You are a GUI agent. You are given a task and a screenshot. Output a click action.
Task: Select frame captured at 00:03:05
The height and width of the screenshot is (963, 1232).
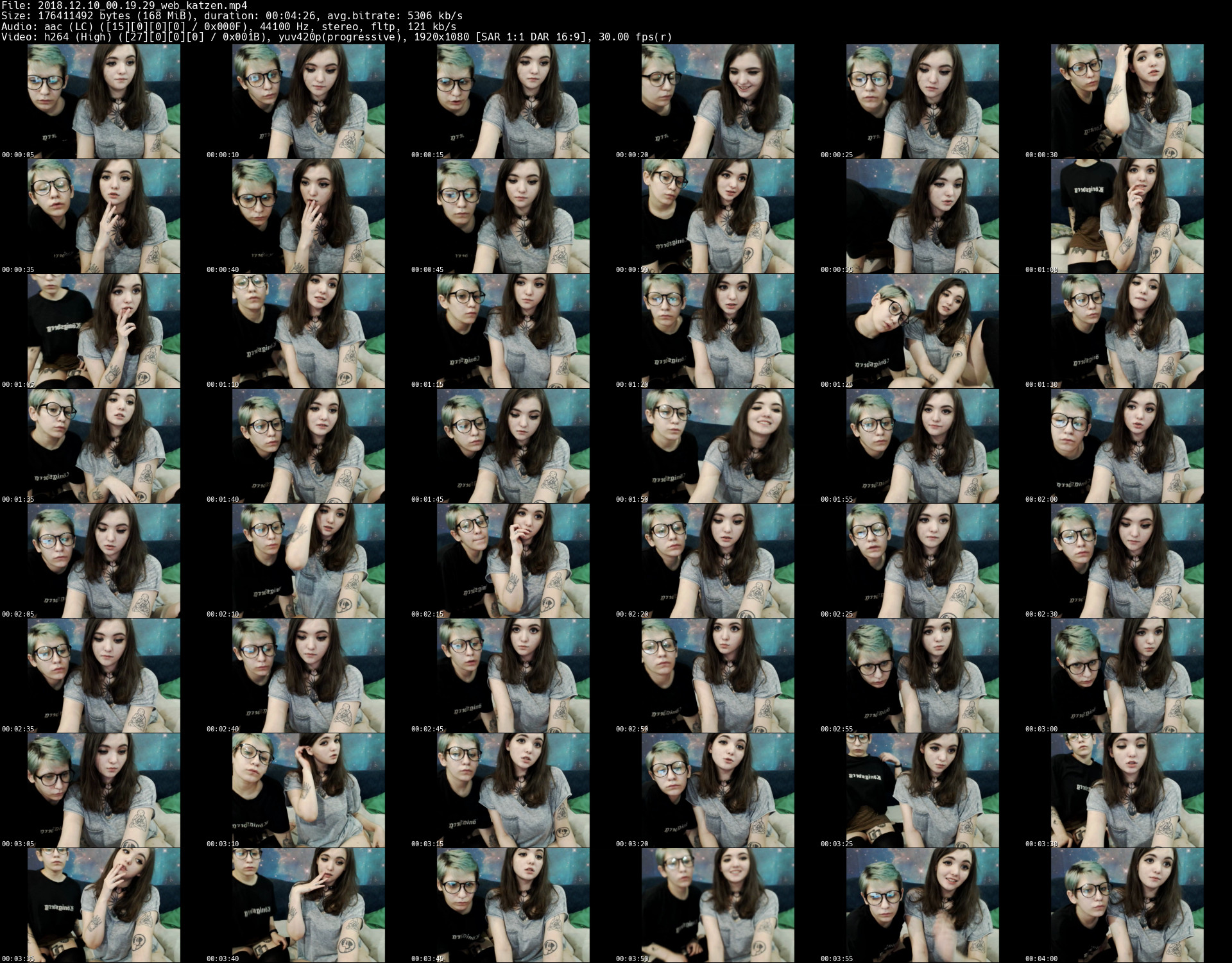104,790
